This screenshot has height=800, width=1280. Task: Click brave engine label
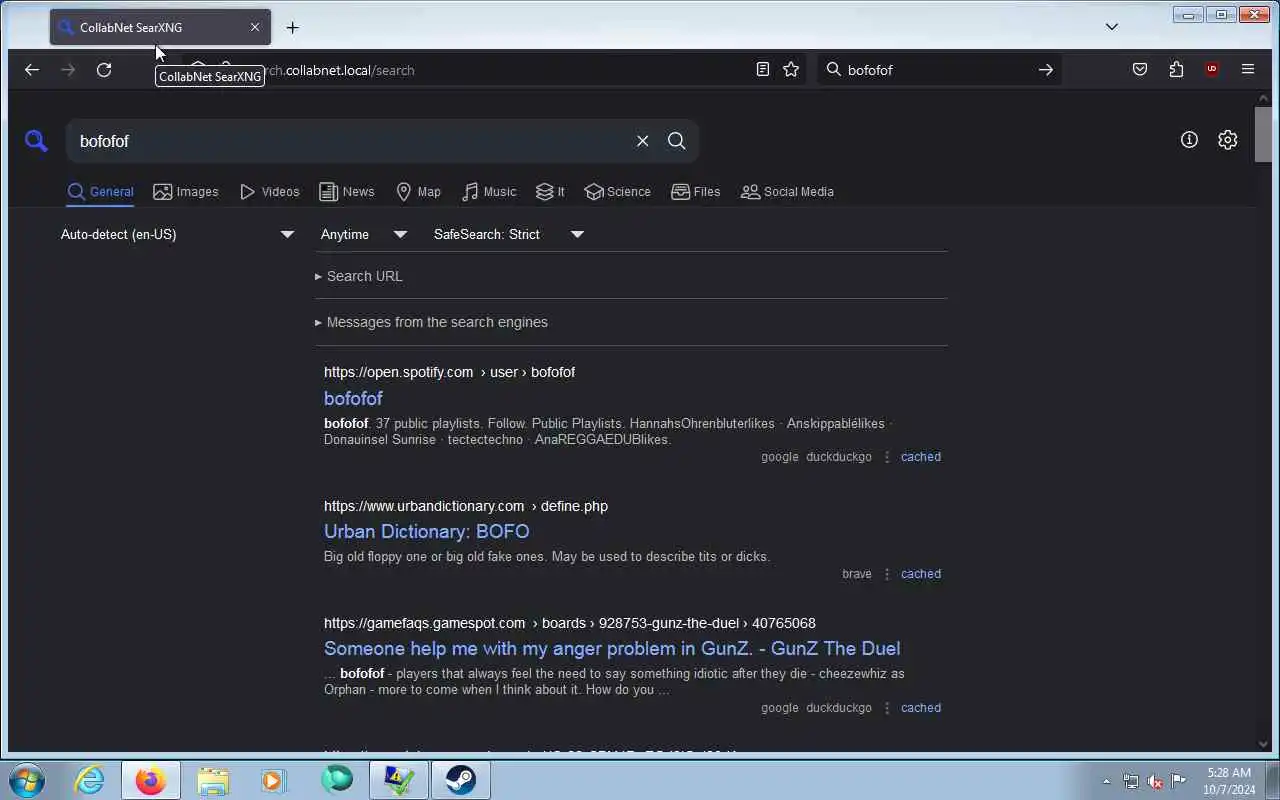click(857, 574)
